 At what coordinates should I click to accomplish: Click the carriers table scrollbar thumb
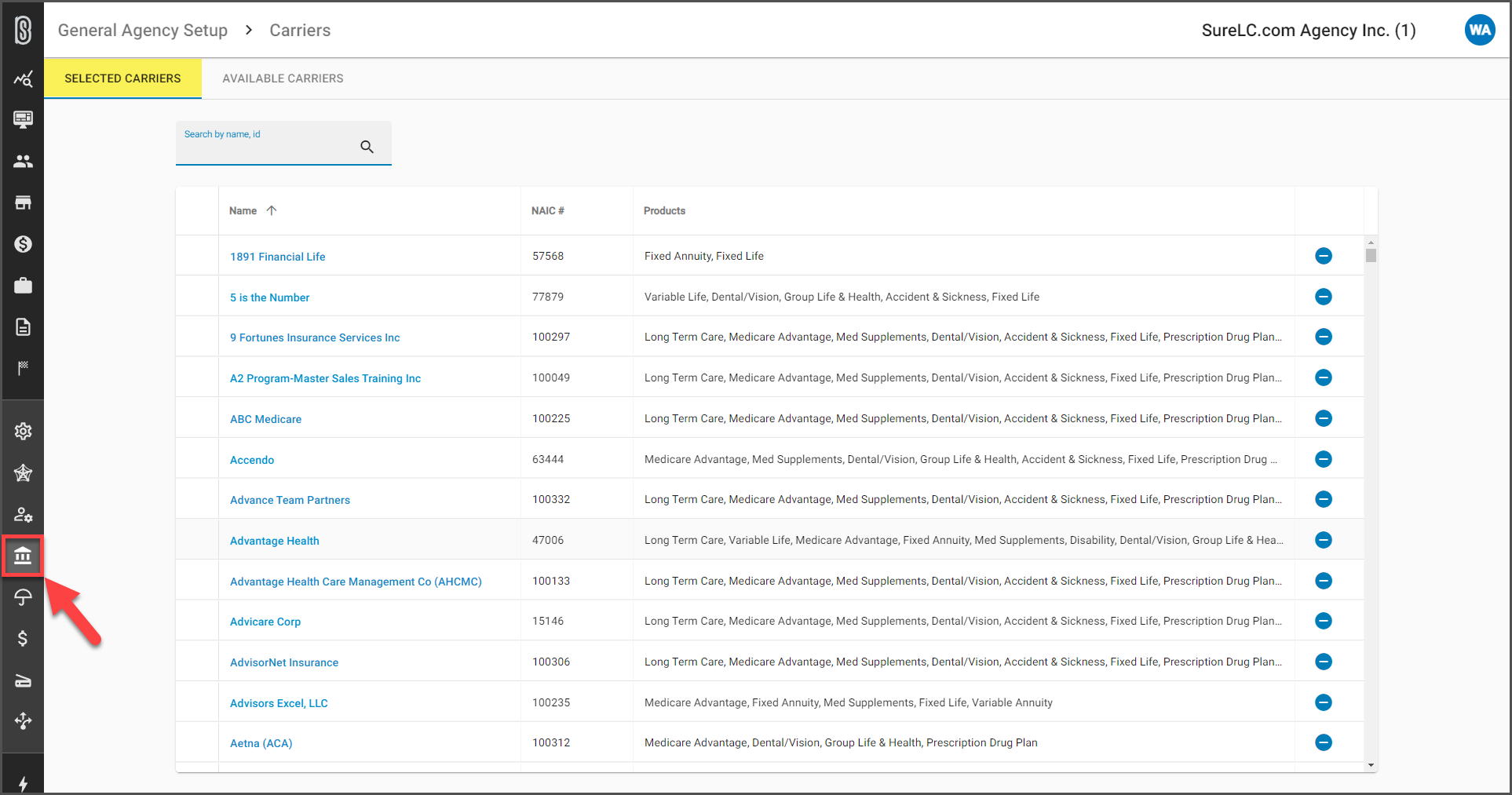tap(1371, 255)
